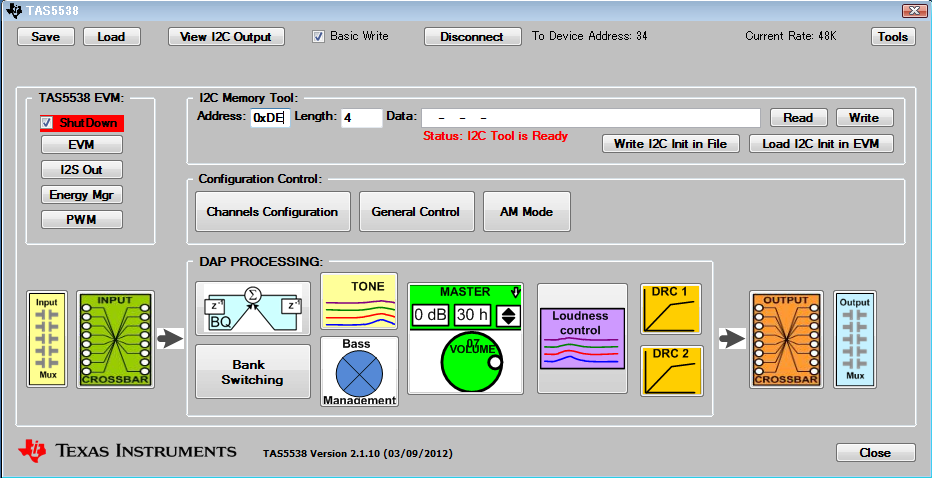Click the Master 0 dB value box
The image size is (932, 478).
(x=430, y=315)
